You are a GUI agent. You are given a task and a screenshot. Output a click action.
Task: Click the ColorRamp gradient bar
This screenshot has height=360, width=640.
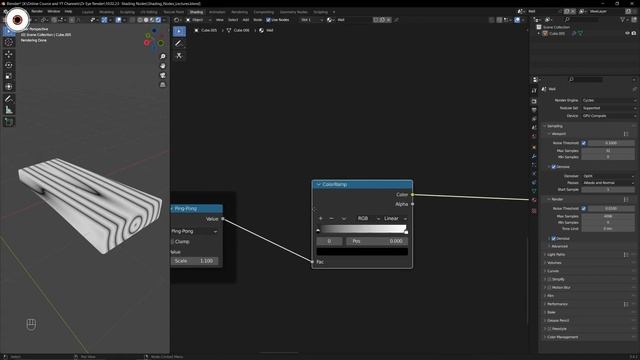pyautogui.click(x=362, y=229)
